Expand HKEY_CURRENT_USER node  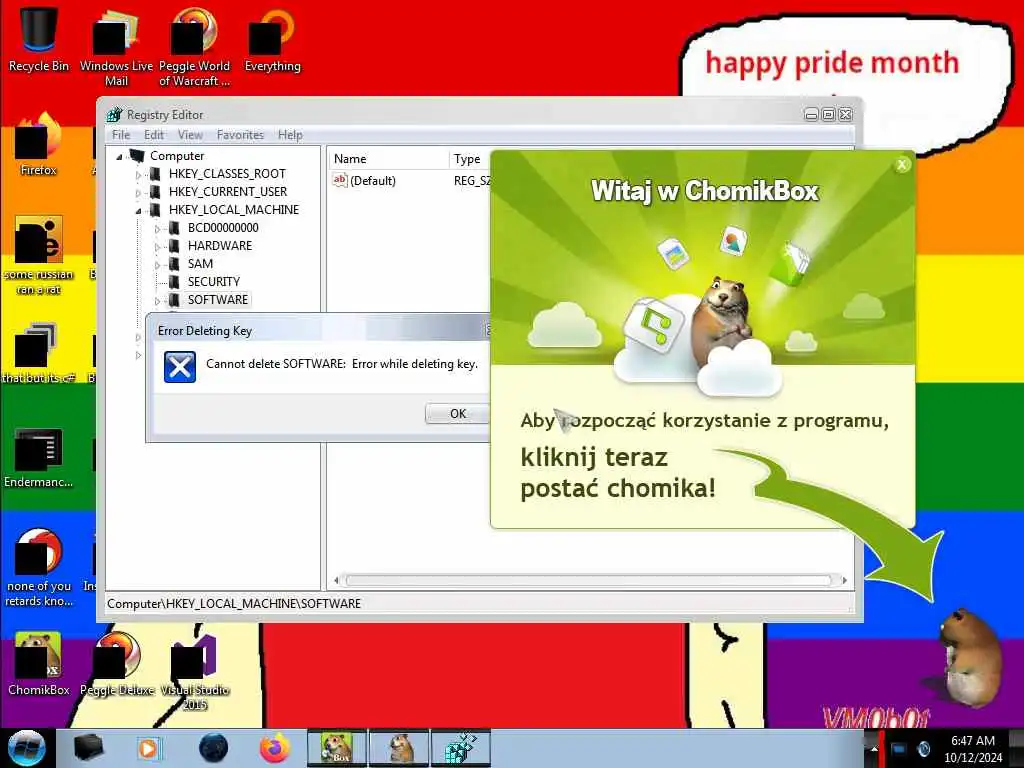click(x=138, y=193)
